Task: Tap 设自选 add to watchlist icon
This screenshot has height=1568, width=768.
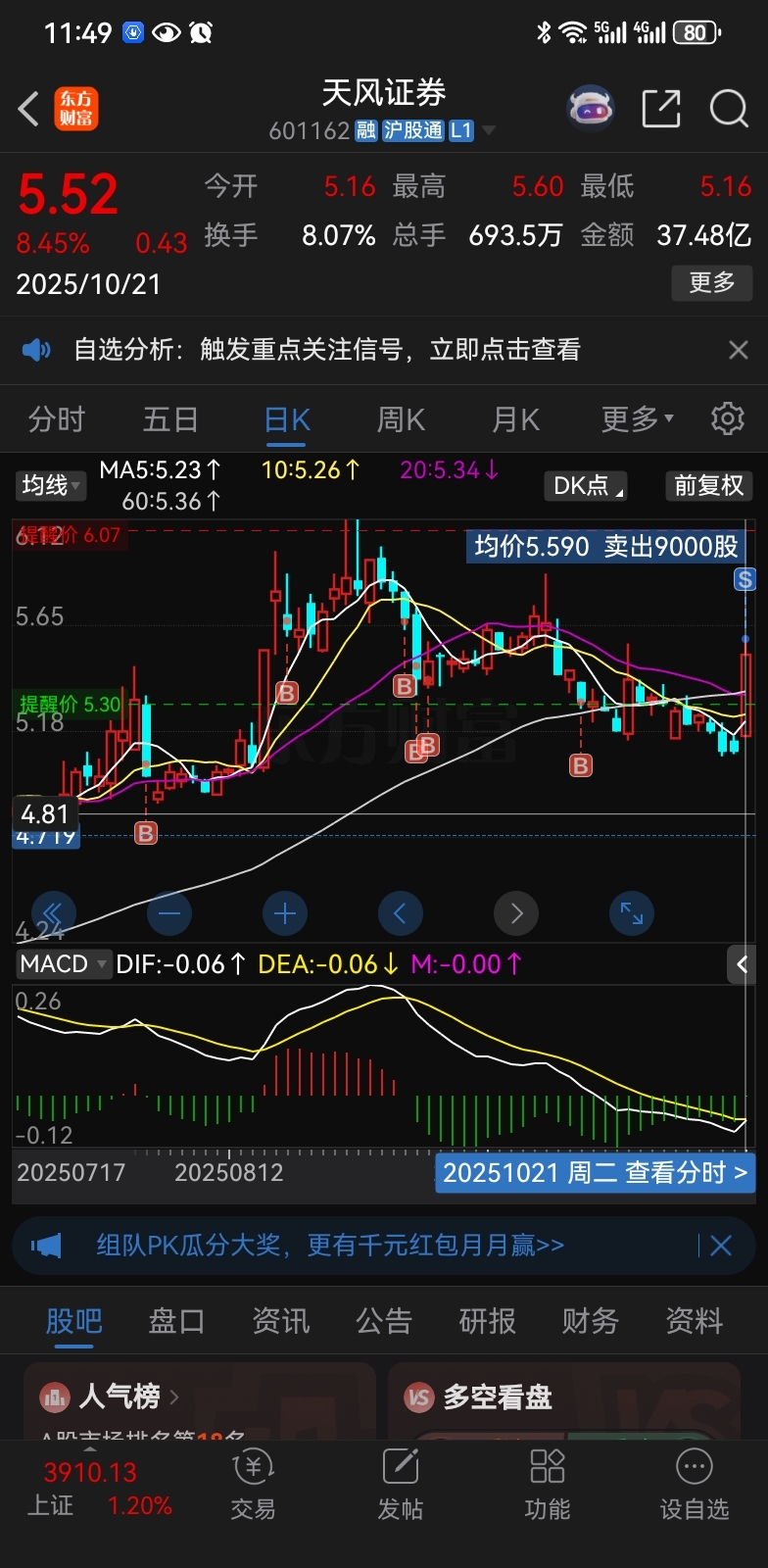Action: pyautogui.click(x=695, y=1486)
